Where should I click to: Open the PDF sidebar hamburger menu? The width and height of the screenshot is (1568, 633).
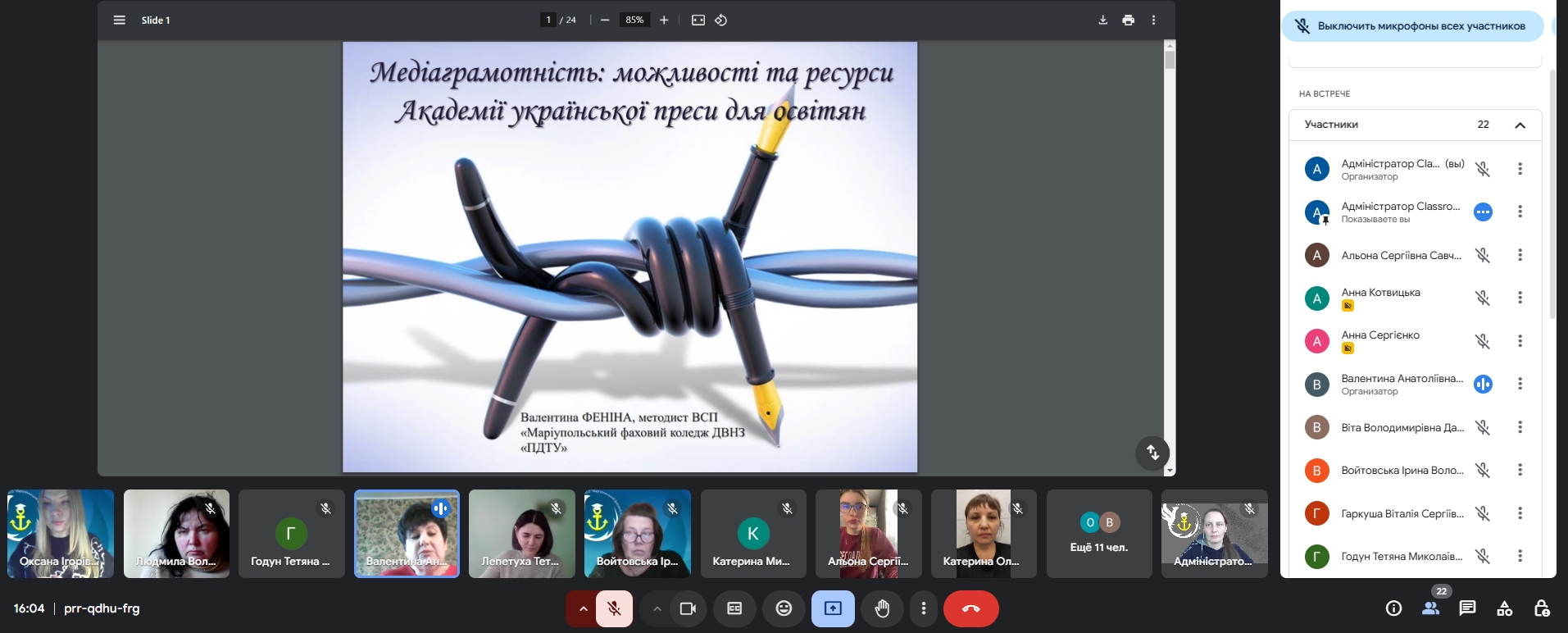[x=120, y=20]
